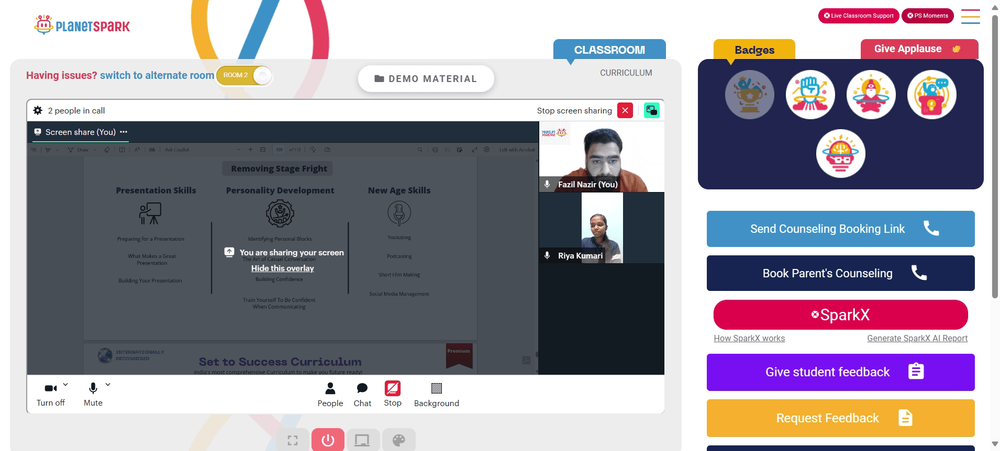Select the robot brain badge

(x=841, y=154)
